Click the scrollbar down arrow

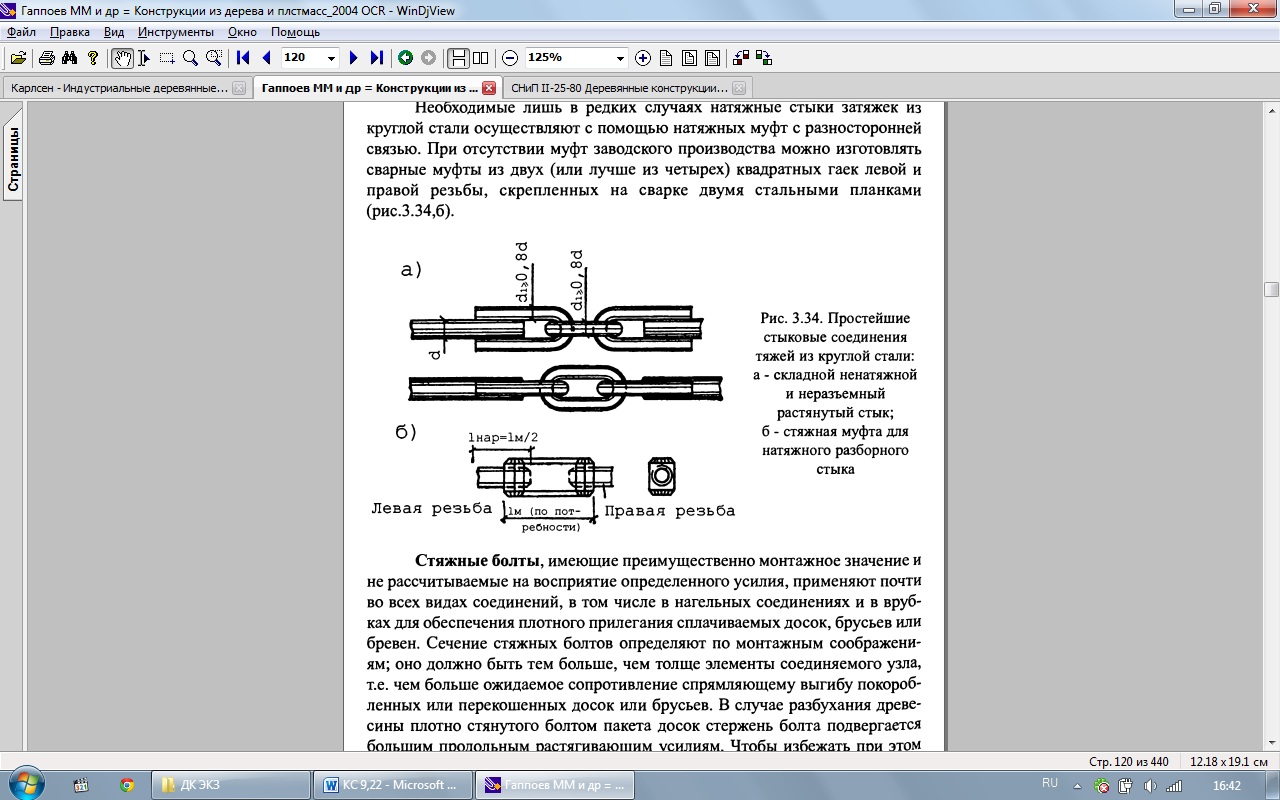[1271, 743]
